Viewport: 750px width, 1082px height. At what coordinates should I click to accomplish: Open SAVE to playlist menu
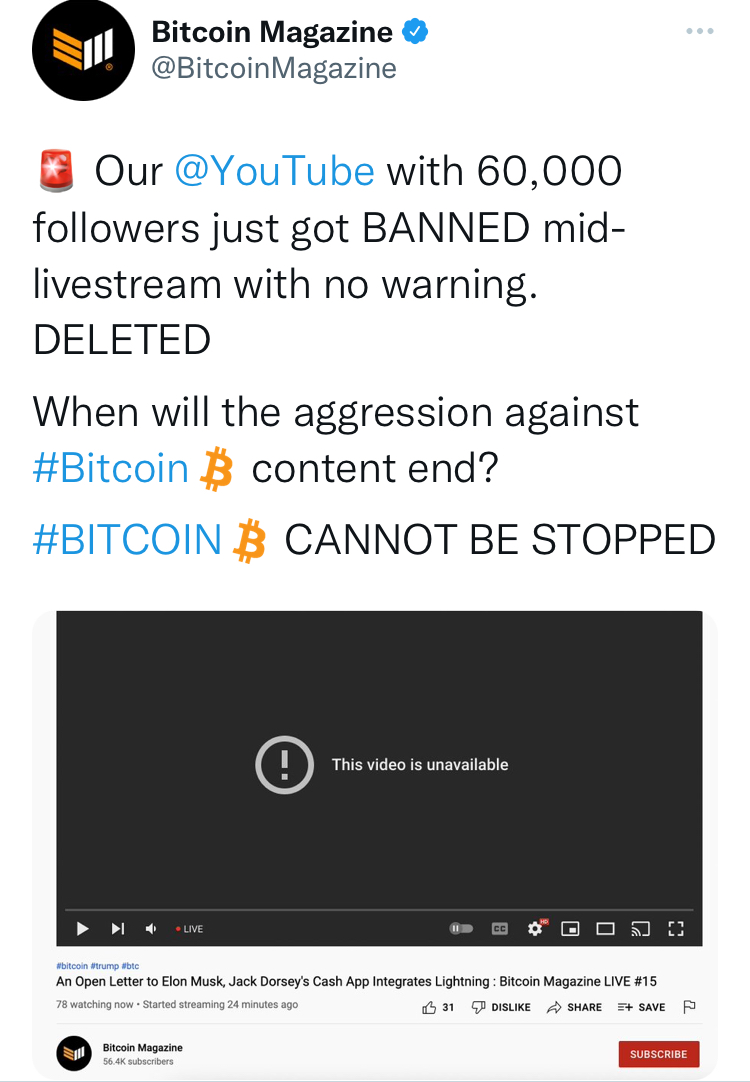tap(641, 1007)
